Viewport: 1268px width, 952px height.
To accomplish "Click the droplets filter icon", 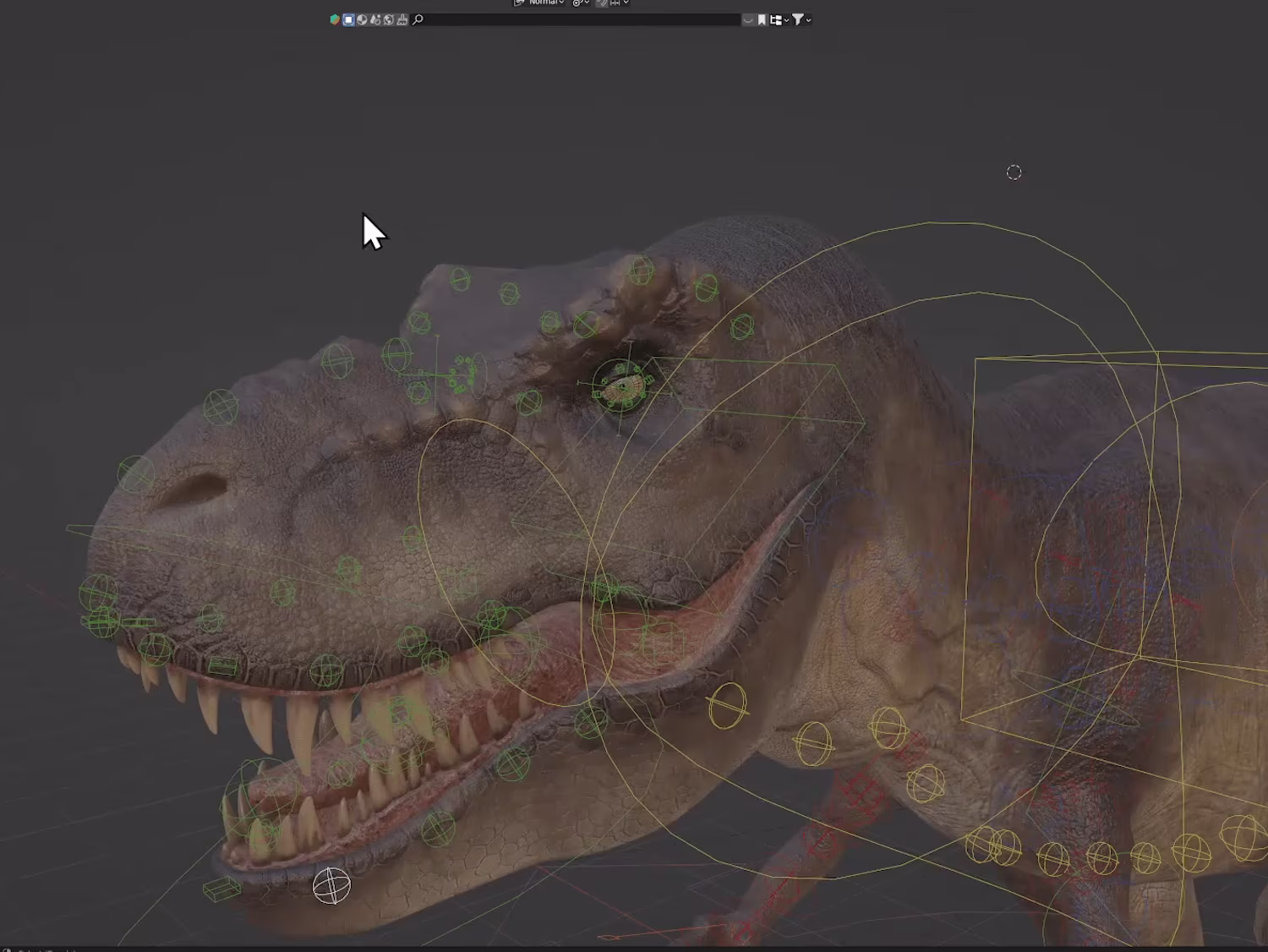I will pos(375,19).
